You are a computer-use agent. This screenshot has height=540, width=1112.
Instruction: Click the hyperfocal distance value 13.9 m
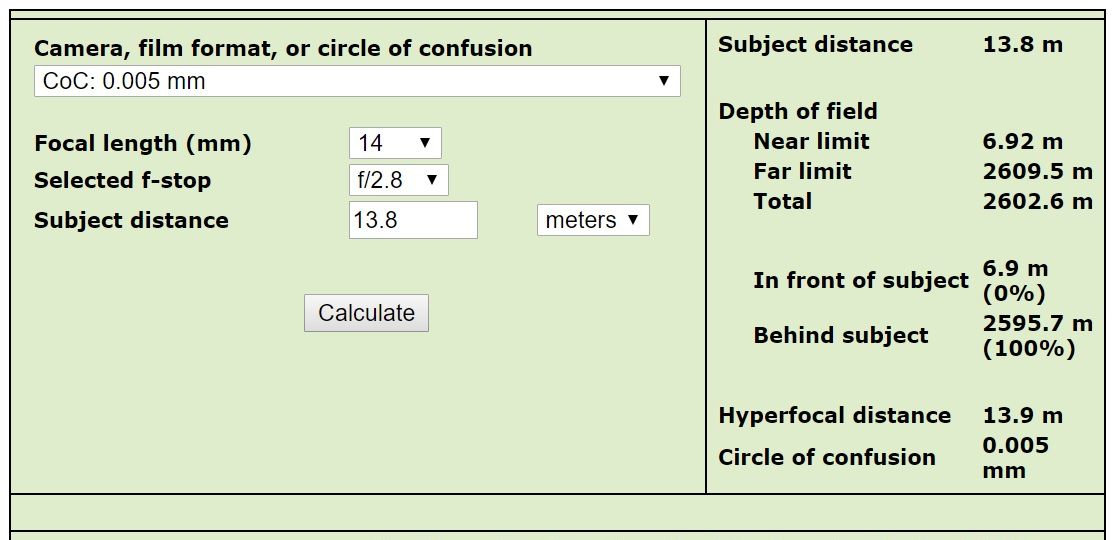(x=1023, y=415)
